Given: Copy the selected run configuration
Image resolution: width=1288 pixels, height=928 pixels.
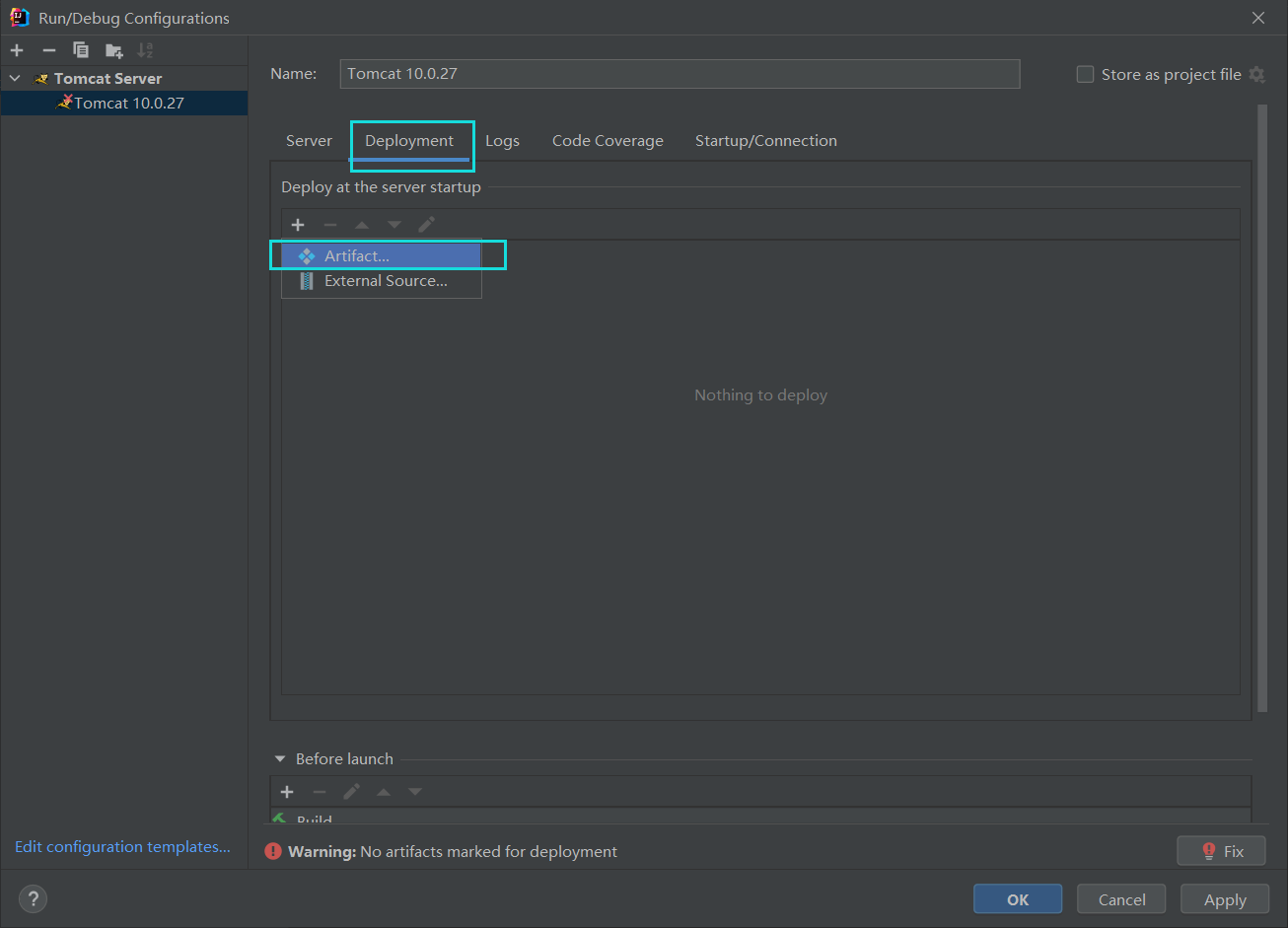Looking at the screenshot, I should coord(81,50).
